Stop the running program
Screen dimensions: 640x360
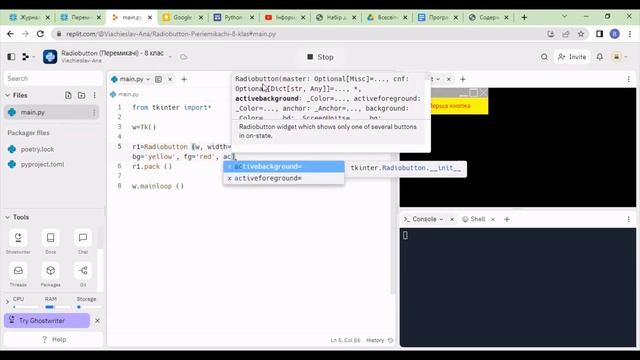pos(320,57)
